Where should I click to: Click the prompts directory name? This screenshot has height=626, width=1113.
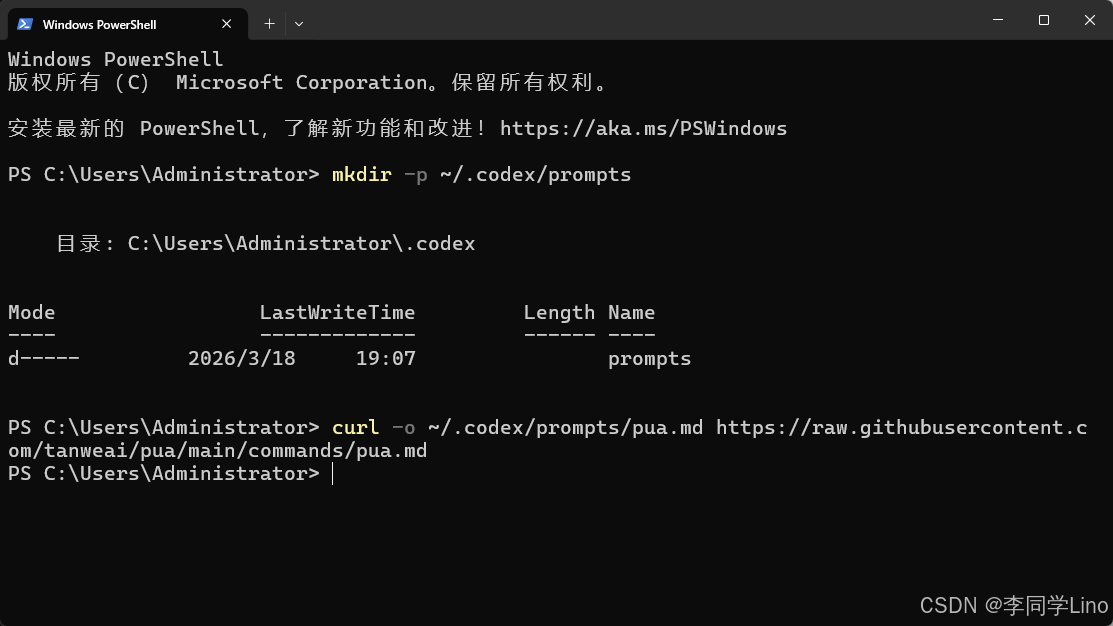point(649,360)
